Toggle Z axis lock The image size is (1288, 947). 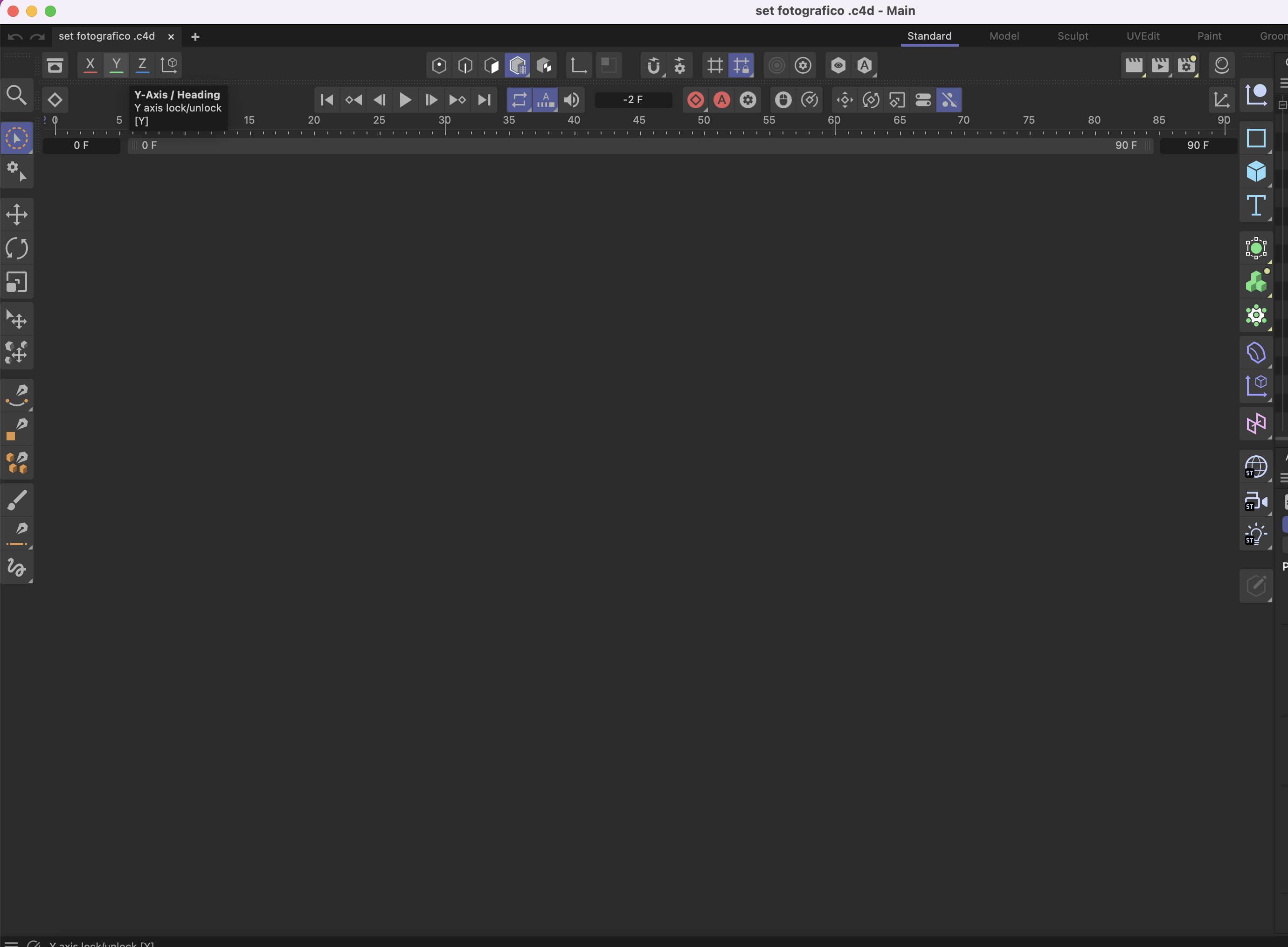[143, 65]
